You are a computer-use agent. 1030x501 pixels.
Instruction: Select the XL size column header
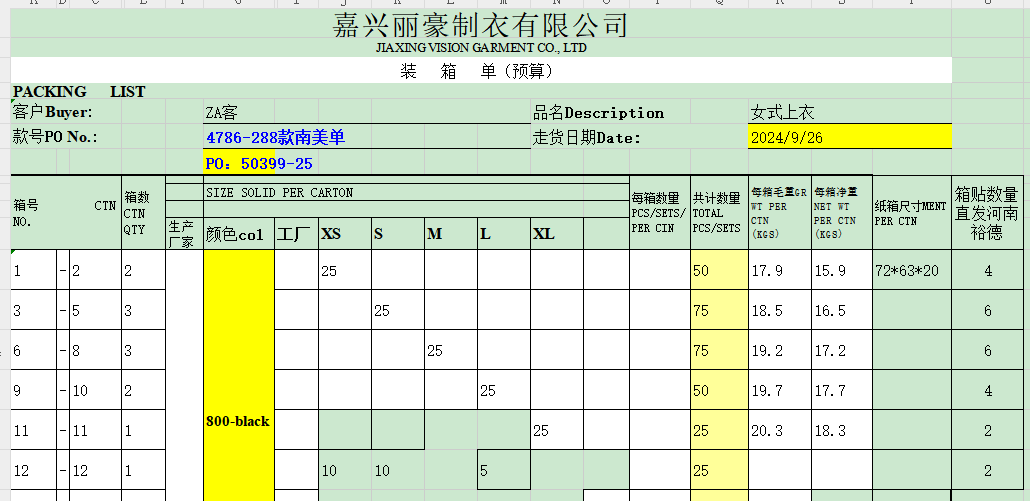544,235
